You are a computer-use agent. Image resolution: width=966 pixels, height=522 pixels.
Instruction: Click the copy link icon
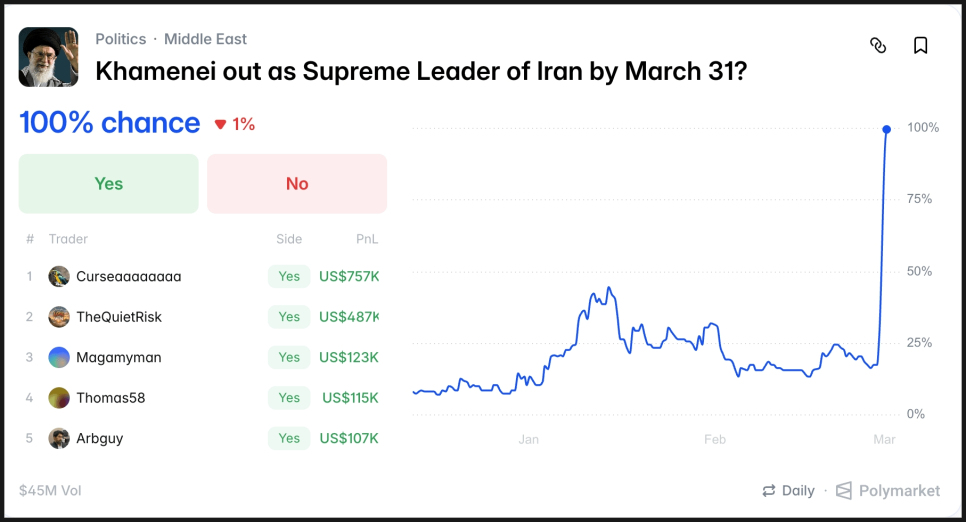pyautogui.click(x=878, y=45)
